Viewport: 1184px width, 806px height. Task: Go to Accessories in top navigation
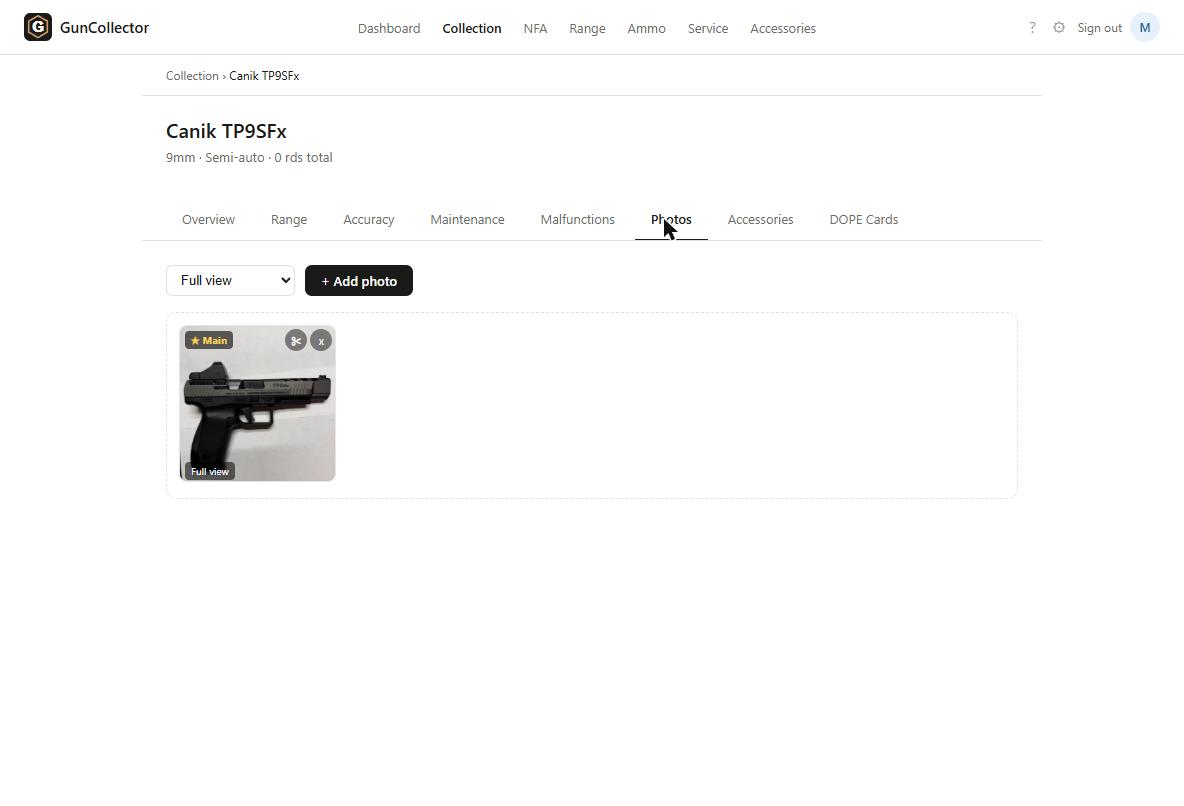[783, 28]
